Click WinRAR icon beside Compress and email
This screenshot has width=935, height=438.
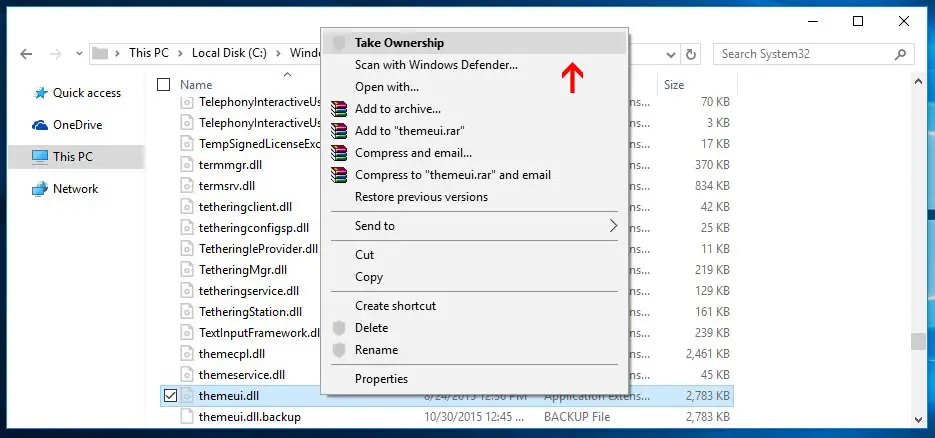coord(339,153)
